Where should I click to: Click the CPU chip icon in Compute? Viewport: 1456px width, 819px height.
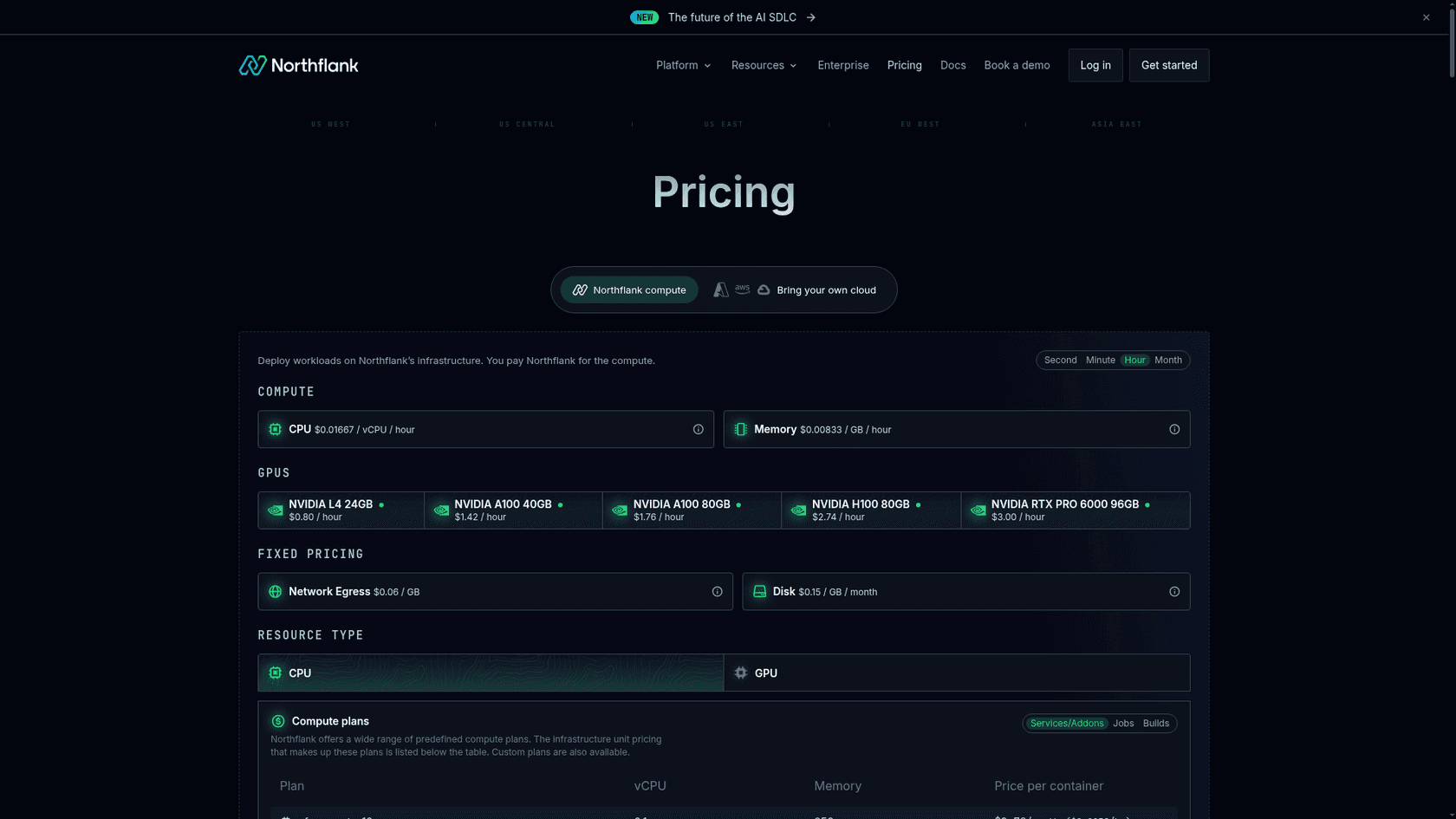pyautogui.click(x=276, y=430)
